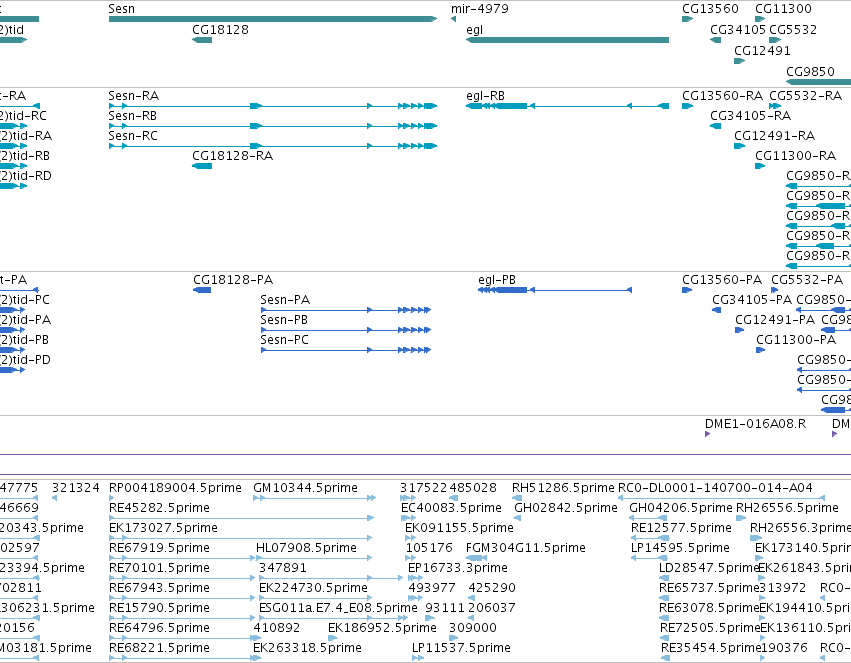851x663 pixels.
Task: Open the 347891 EST label
Action: (x=283, y=568)
